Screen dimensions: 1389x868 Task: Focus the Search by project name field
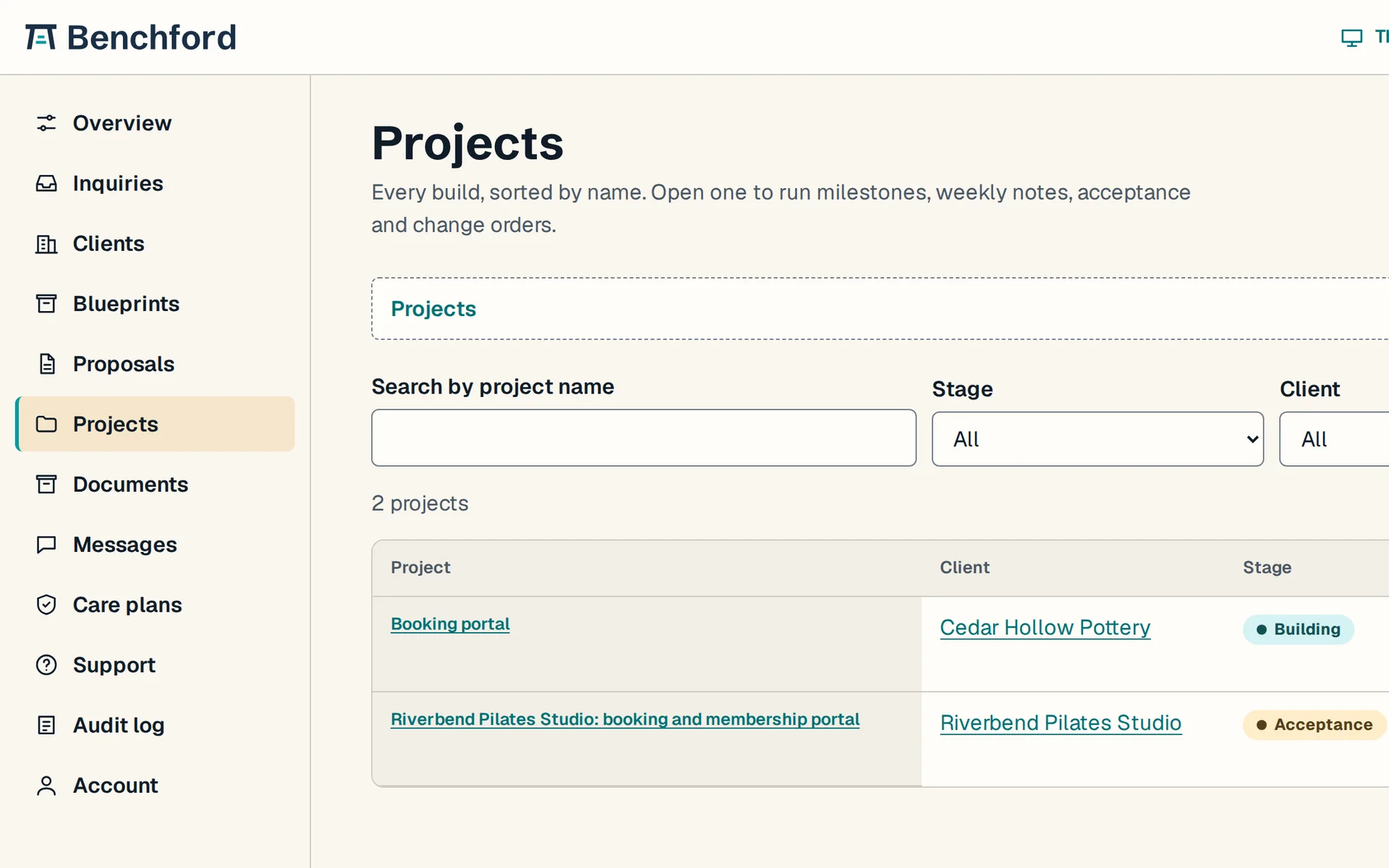pos(644,438)
